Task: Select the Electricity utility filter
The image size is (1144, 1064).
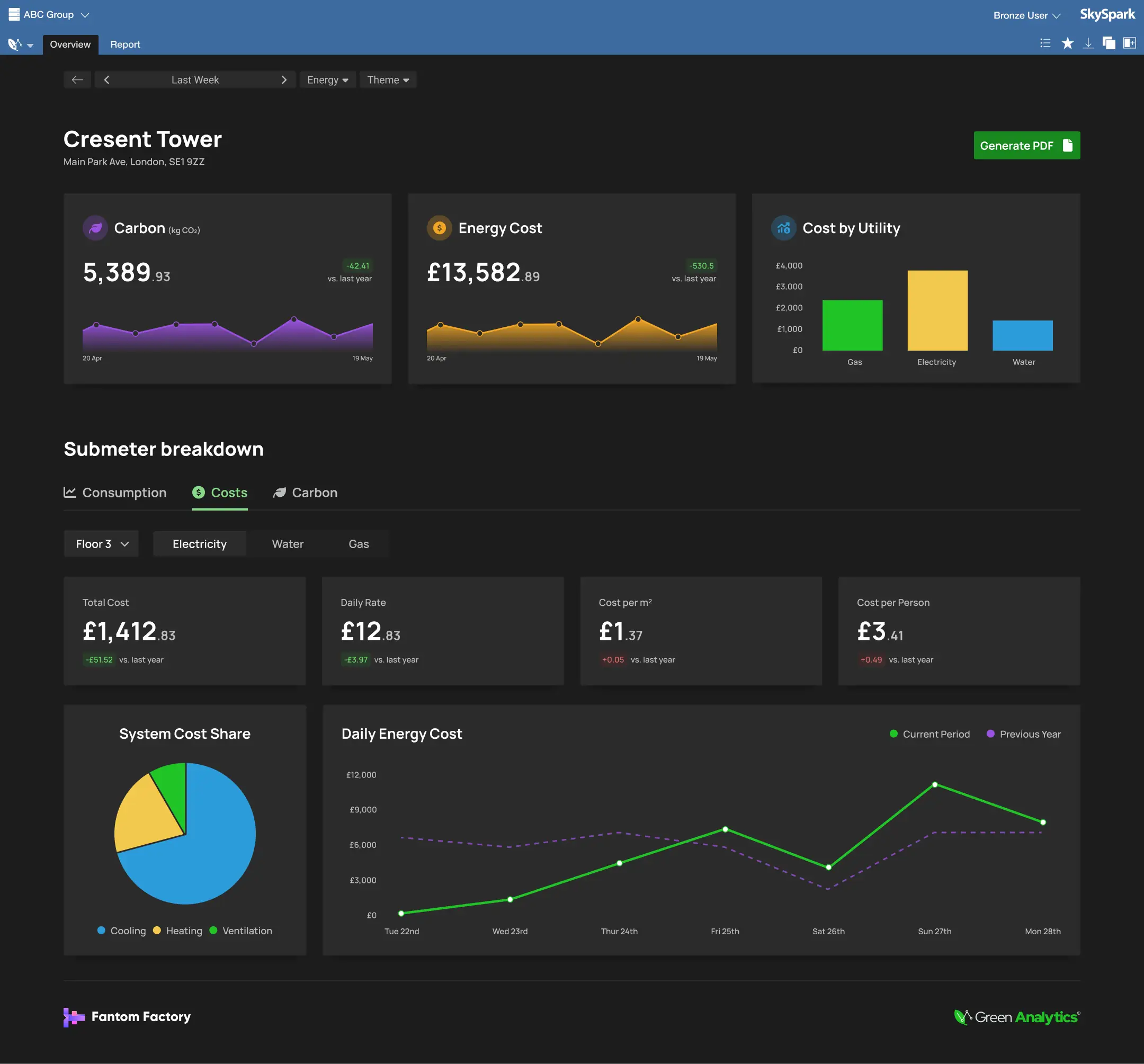Action: tap(199, 543)
